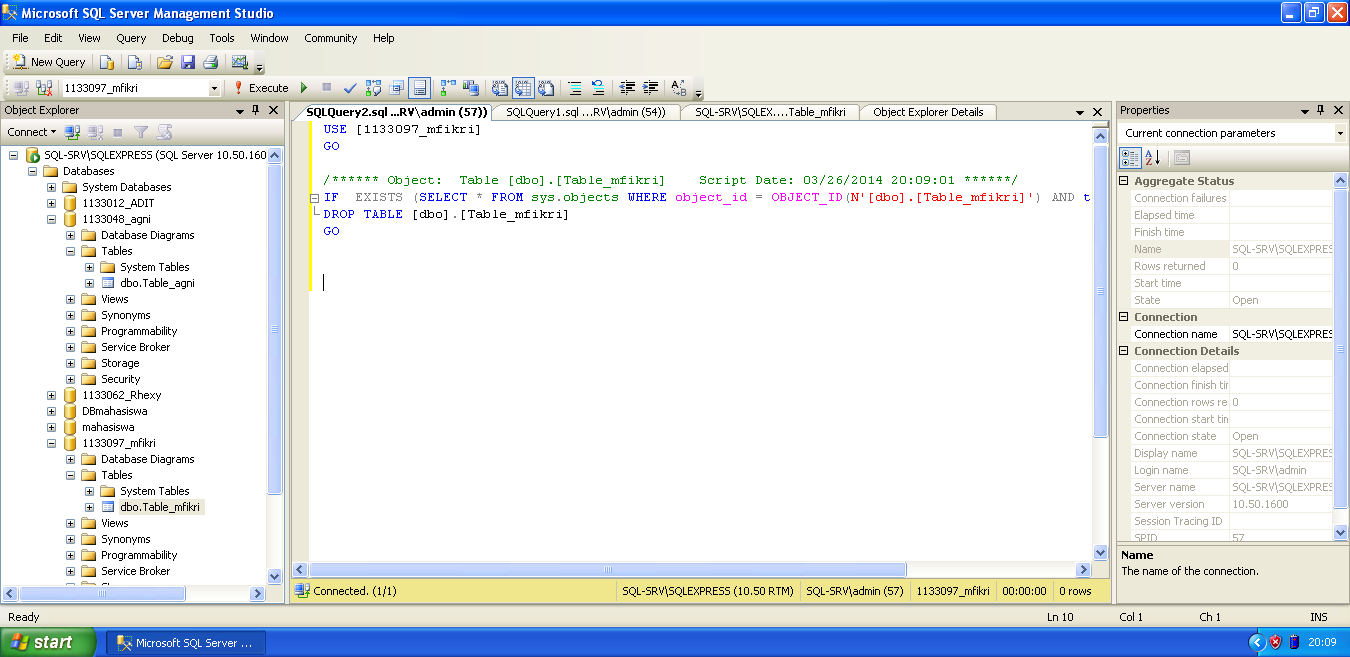Screen dimensions: 1350x657
Task: Parse the query with the blue checkmark
Action: point(350,88)
